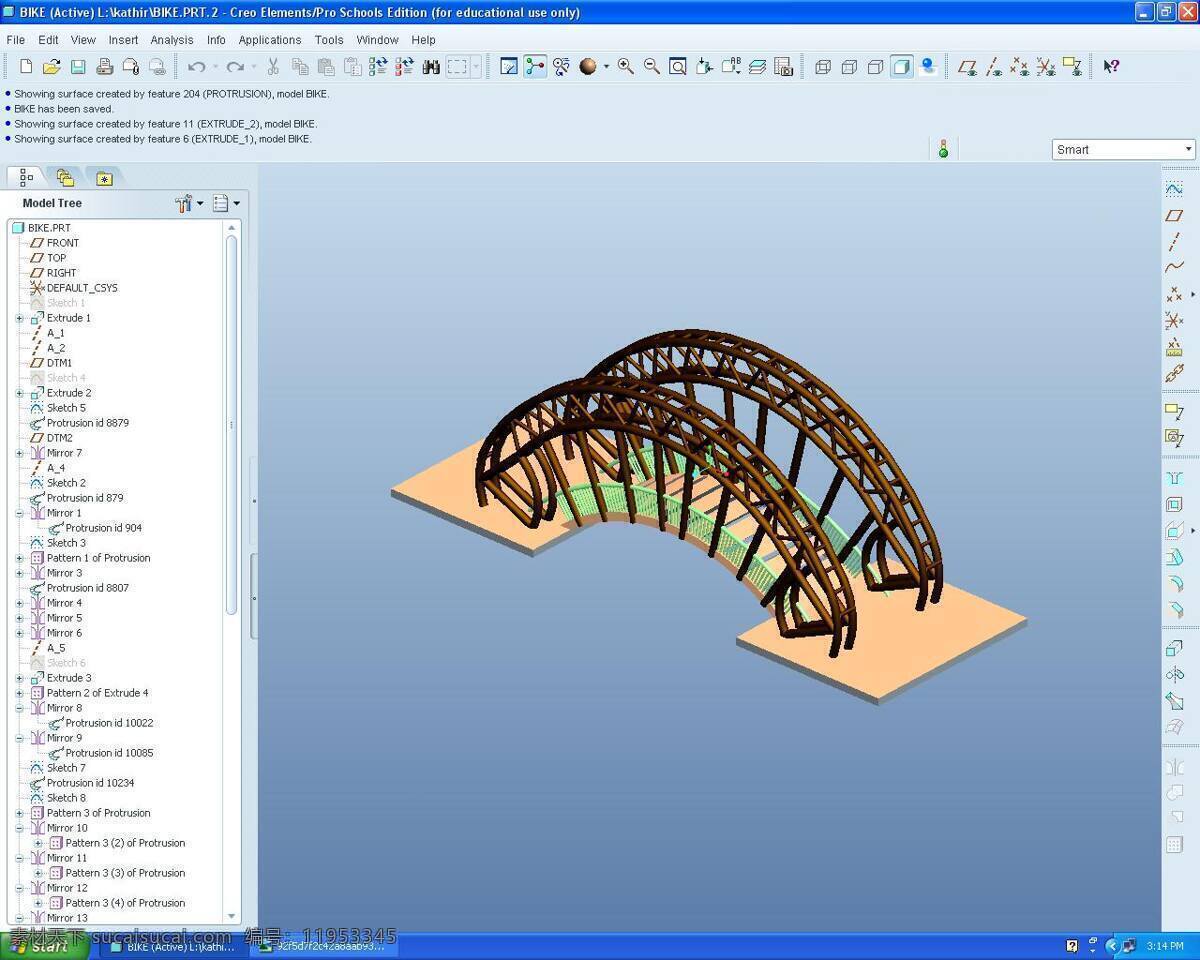Open the Analysis menu
Image resolution: width=1200 pixels, height=960 pixels.
point(172,40)
